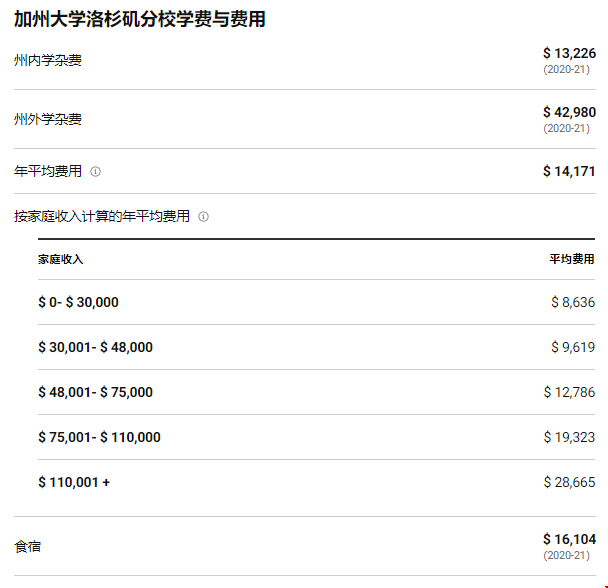Click the $ 16,104 room and board value
The width and height of the screenshot is (608, 588).
pyautogui.click(x=569, y=539)
